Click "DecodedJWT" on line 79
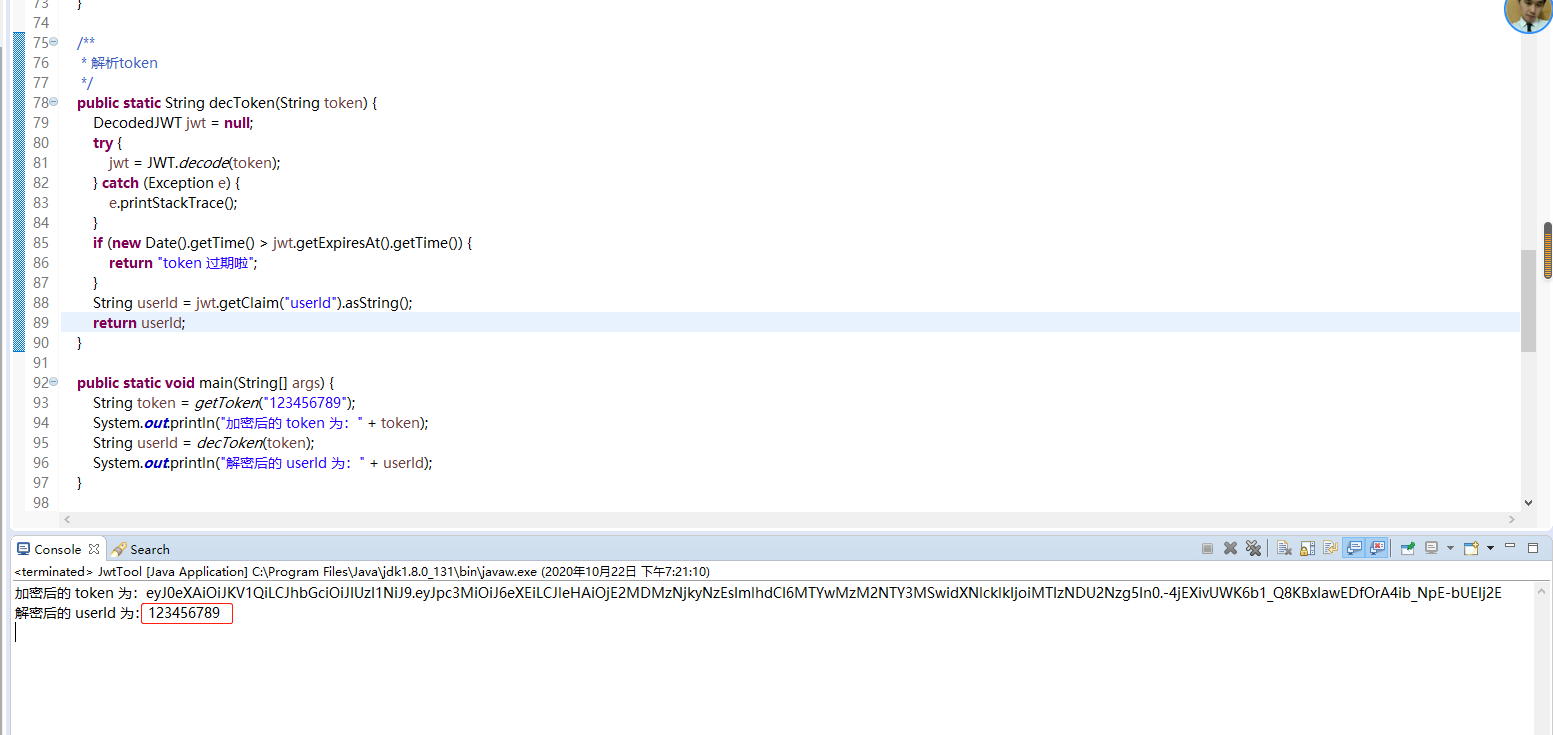This screenshot has width=1553, height=735. 137,122
